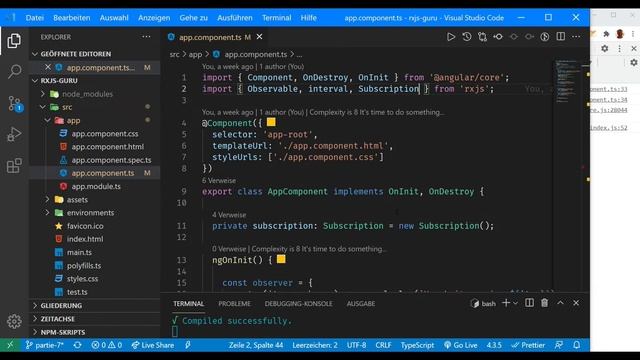Kill terminal with trash icon
640x360 pixels.
tap(545, 303)
